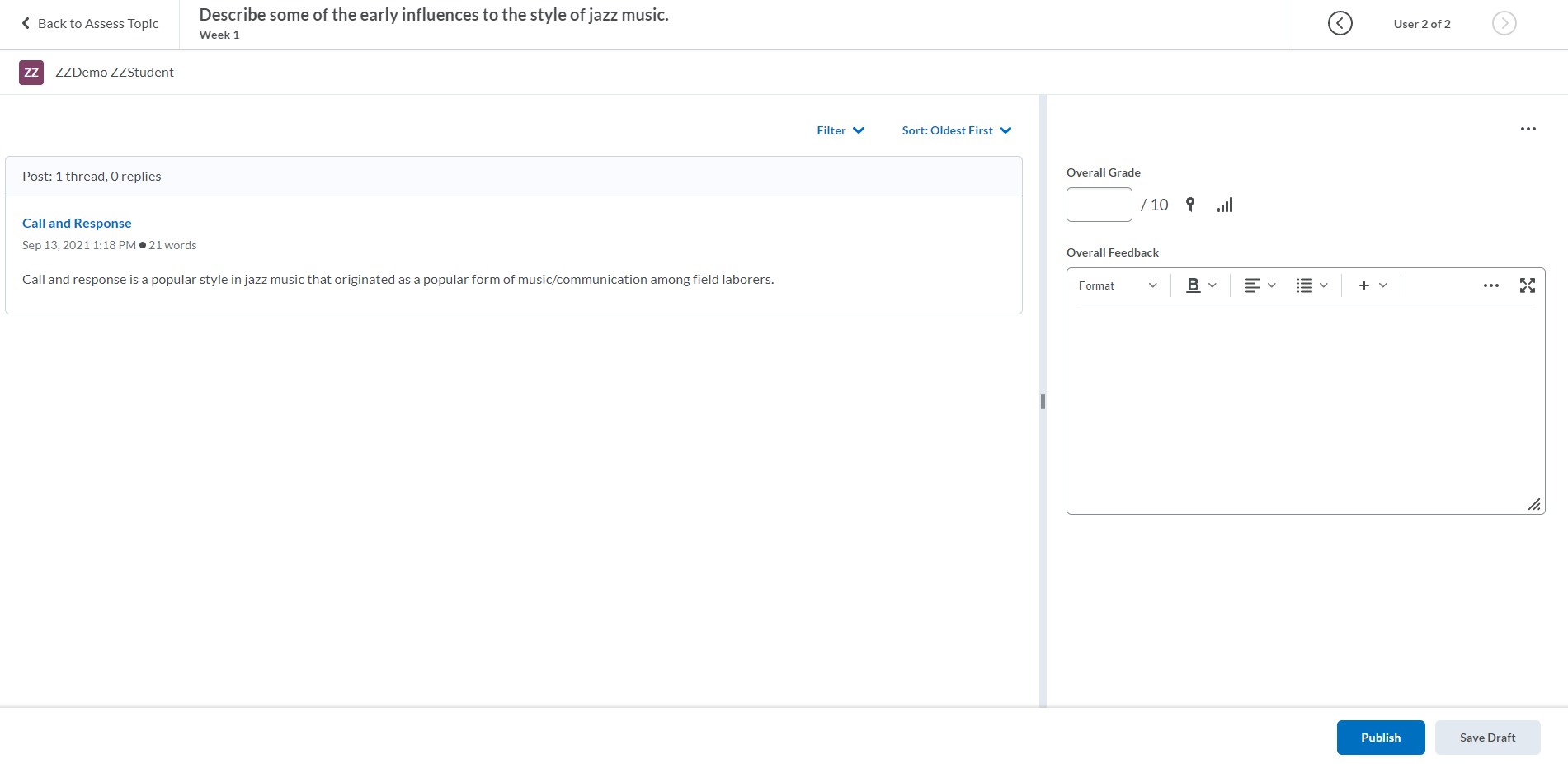This screenshot has height=764, width=1568.
Task: Open the insert plus menu
Action: pos(1372,285)
